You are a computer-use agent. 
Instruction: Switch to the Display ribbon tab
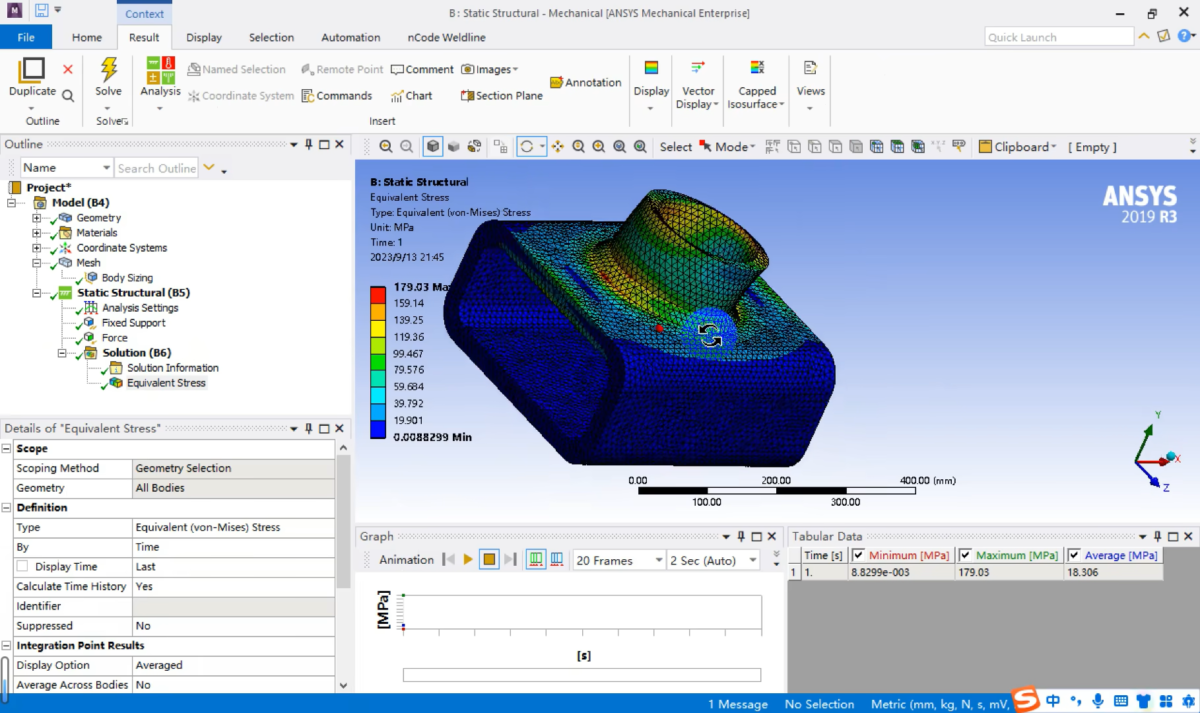click(204, 37)
